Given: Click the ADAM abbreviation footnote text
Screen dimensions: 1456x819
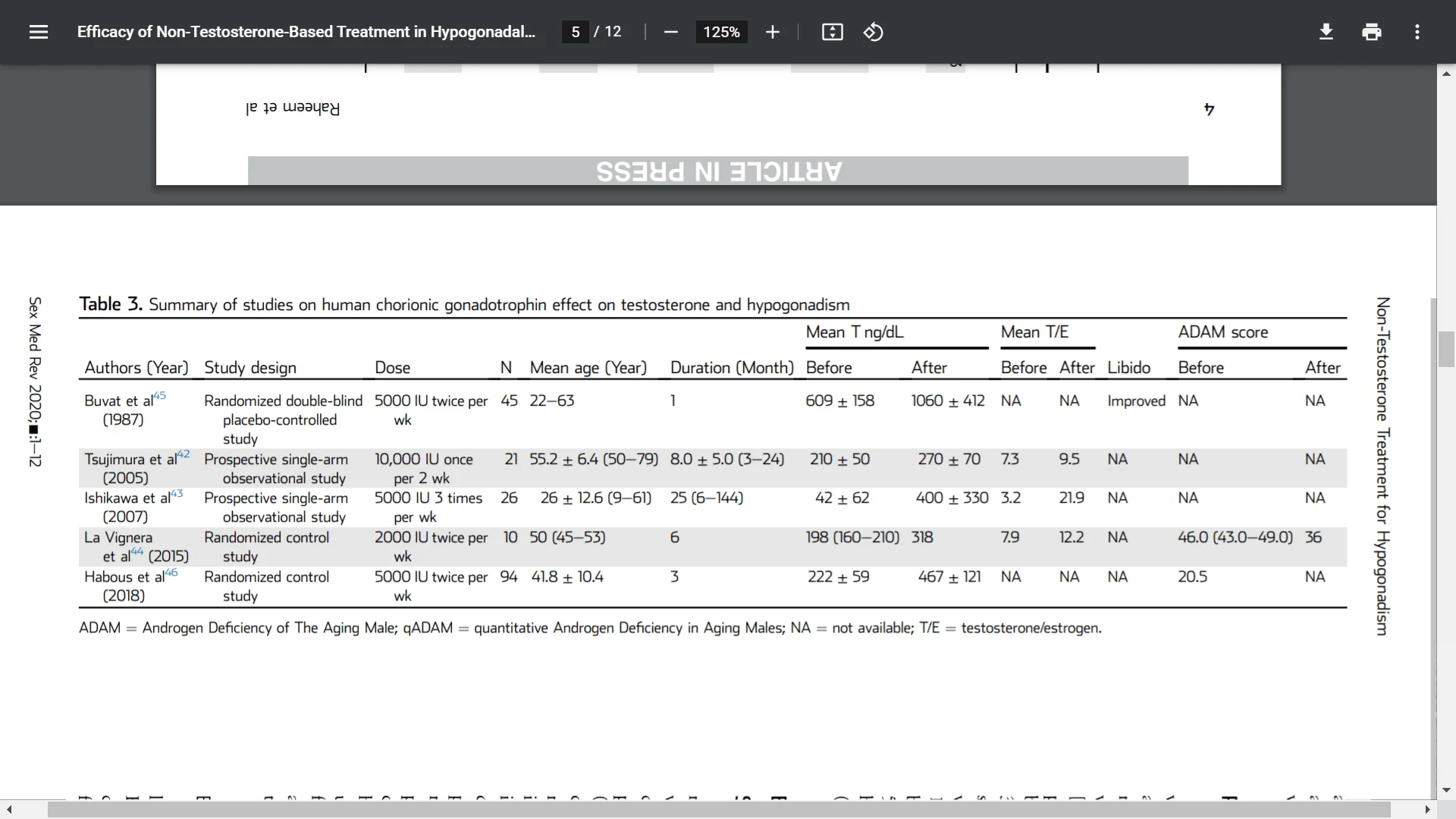Looking at the screenshot, I should coord(590,628).
